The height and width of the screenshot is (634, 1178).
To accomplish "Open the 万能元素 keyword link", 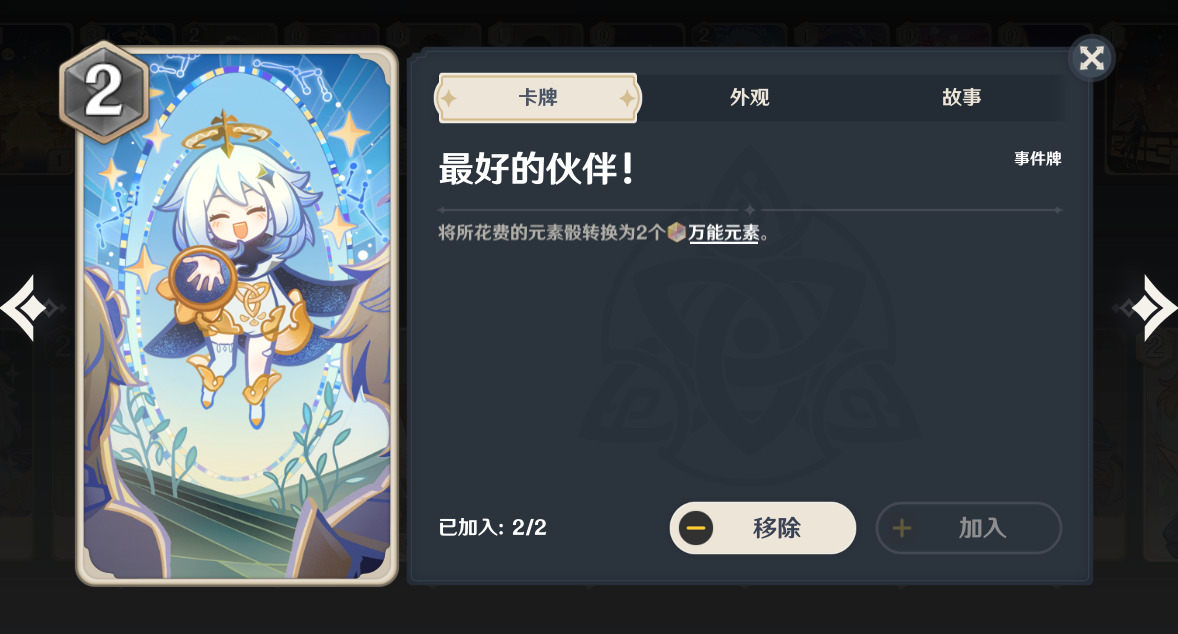I will 723,233.
